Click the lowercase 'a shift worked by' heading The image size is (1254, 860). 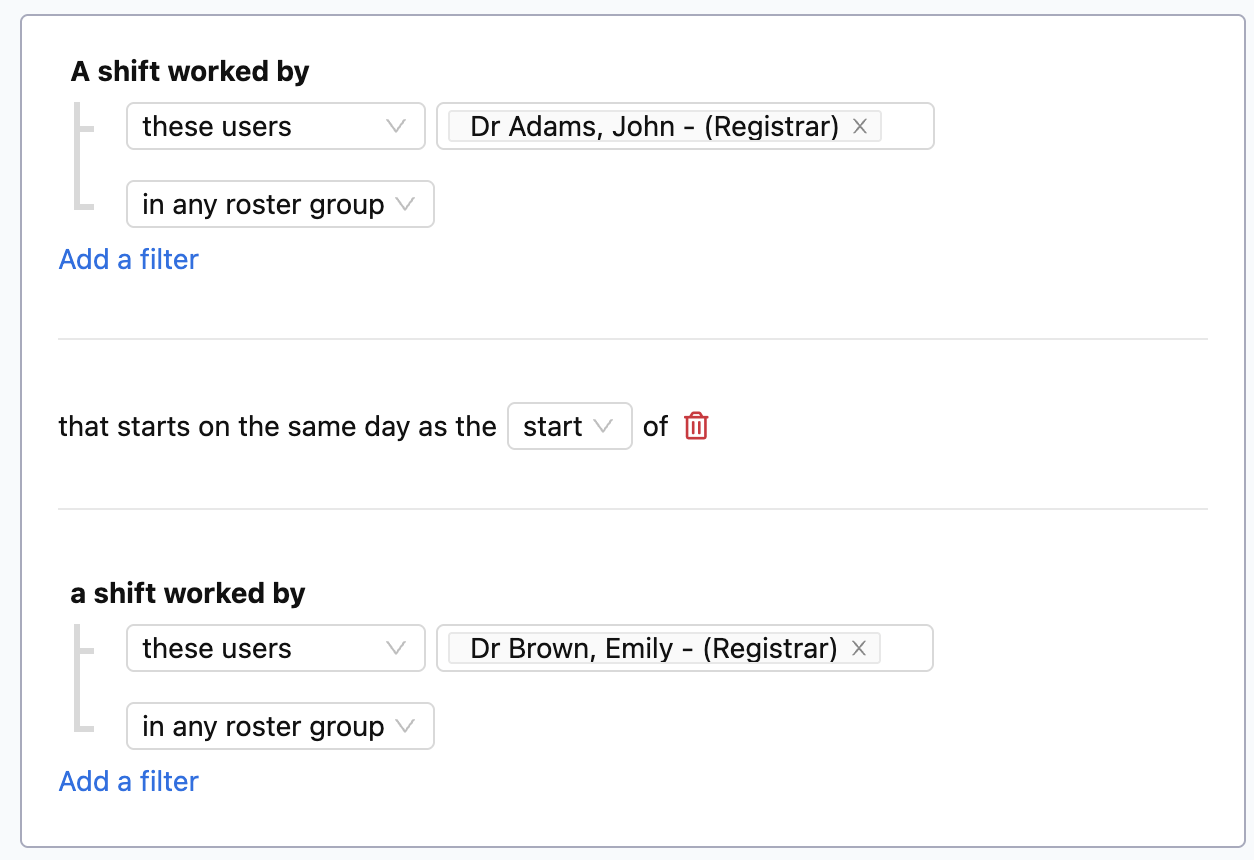(x=188, y=594)
